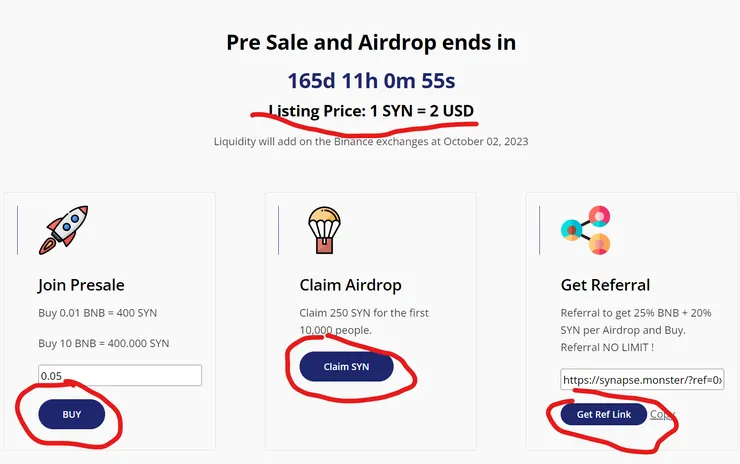Screen dimensions: 740x464
Task: Click the countdown timer text
Action: pos(371,80)
